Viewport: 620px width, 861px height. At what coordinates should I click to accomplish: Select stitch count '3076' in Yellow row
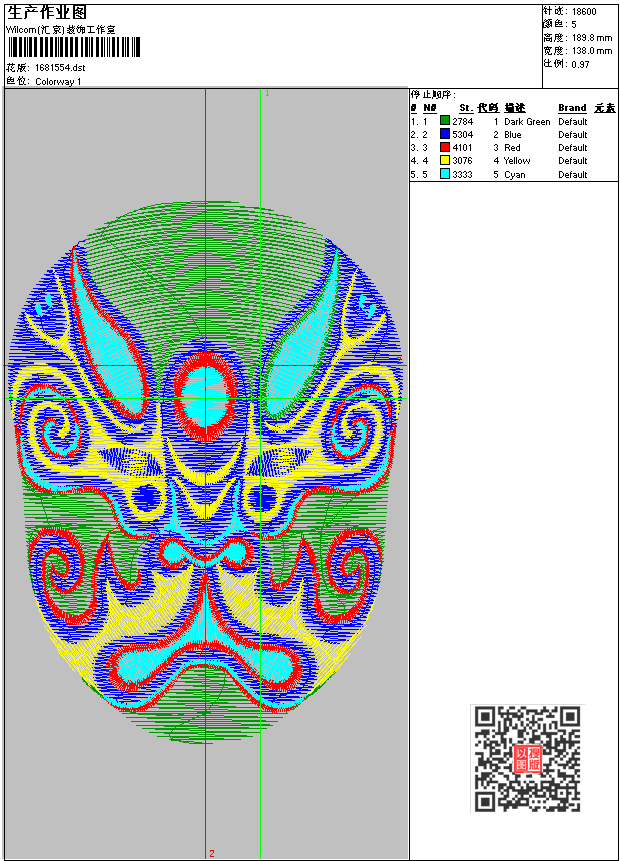tap(462, 161)
